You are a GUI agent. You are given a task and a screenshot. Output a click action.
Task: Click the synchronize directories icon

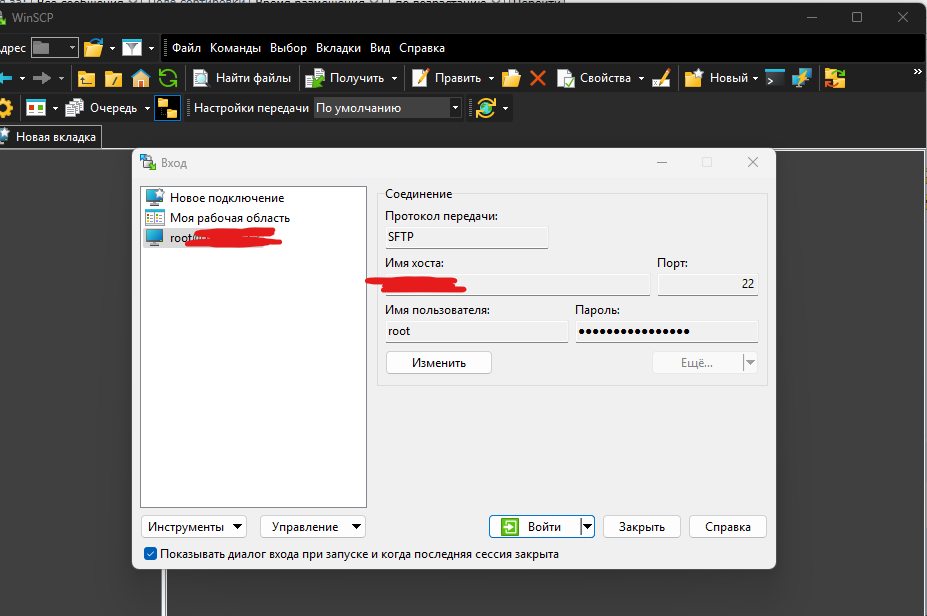click(835, 78)
